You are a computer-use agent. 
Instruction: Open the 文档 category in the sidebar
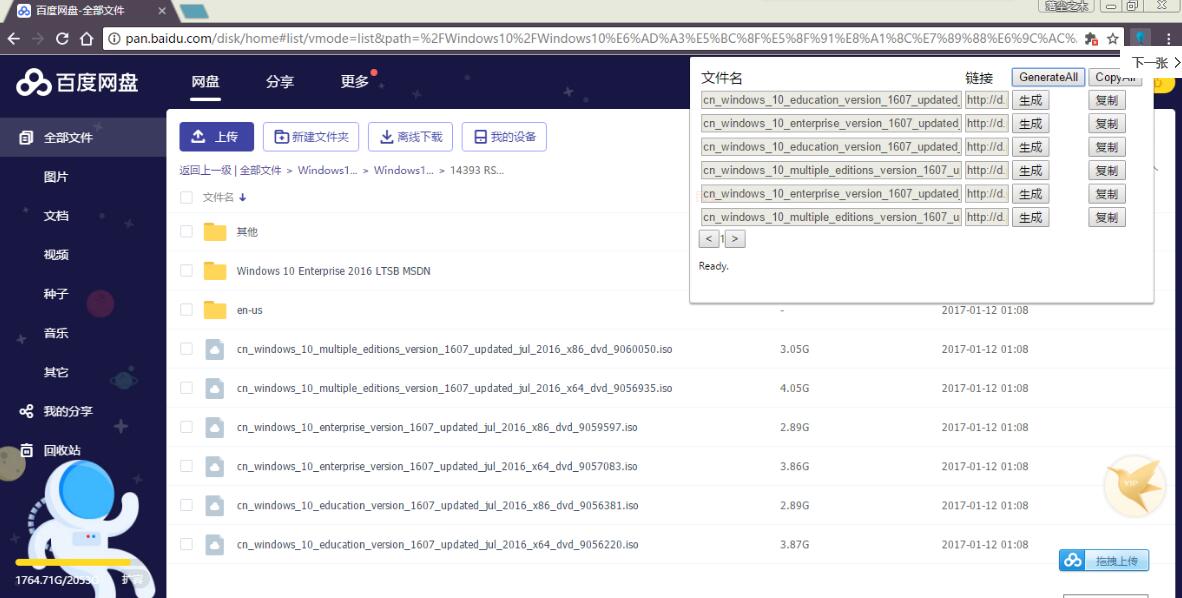(x=56, y=216)
